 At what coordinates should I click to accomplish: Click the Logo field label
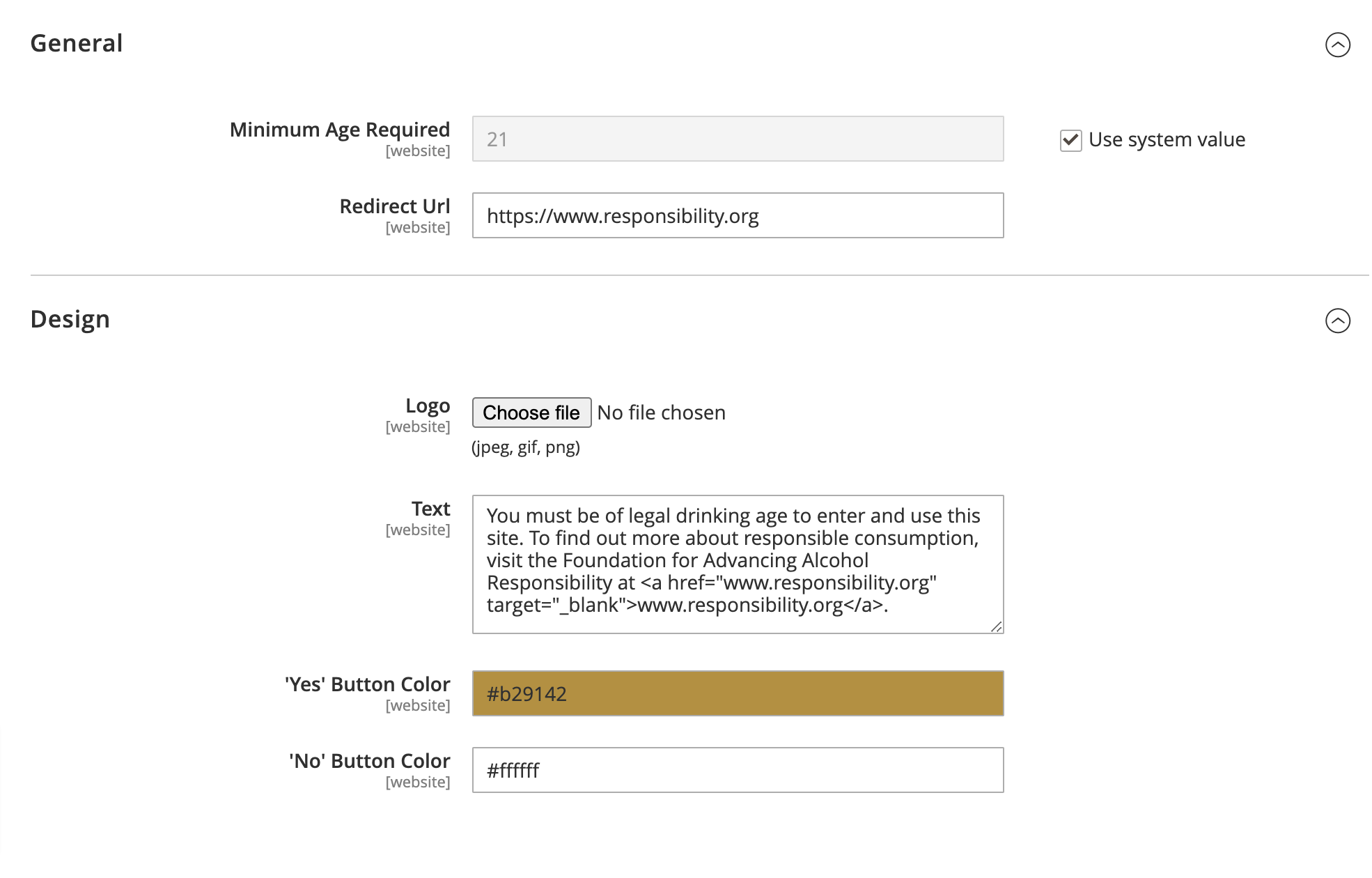(x=428, y=406)
